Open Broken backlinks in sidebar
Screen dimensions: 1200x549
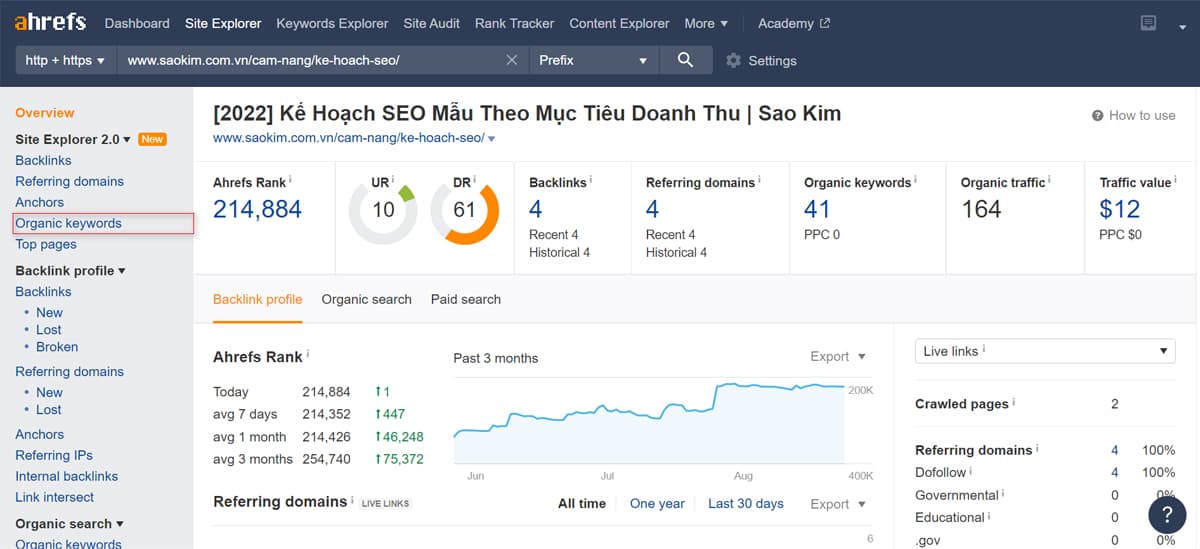(x=57, y=347)
